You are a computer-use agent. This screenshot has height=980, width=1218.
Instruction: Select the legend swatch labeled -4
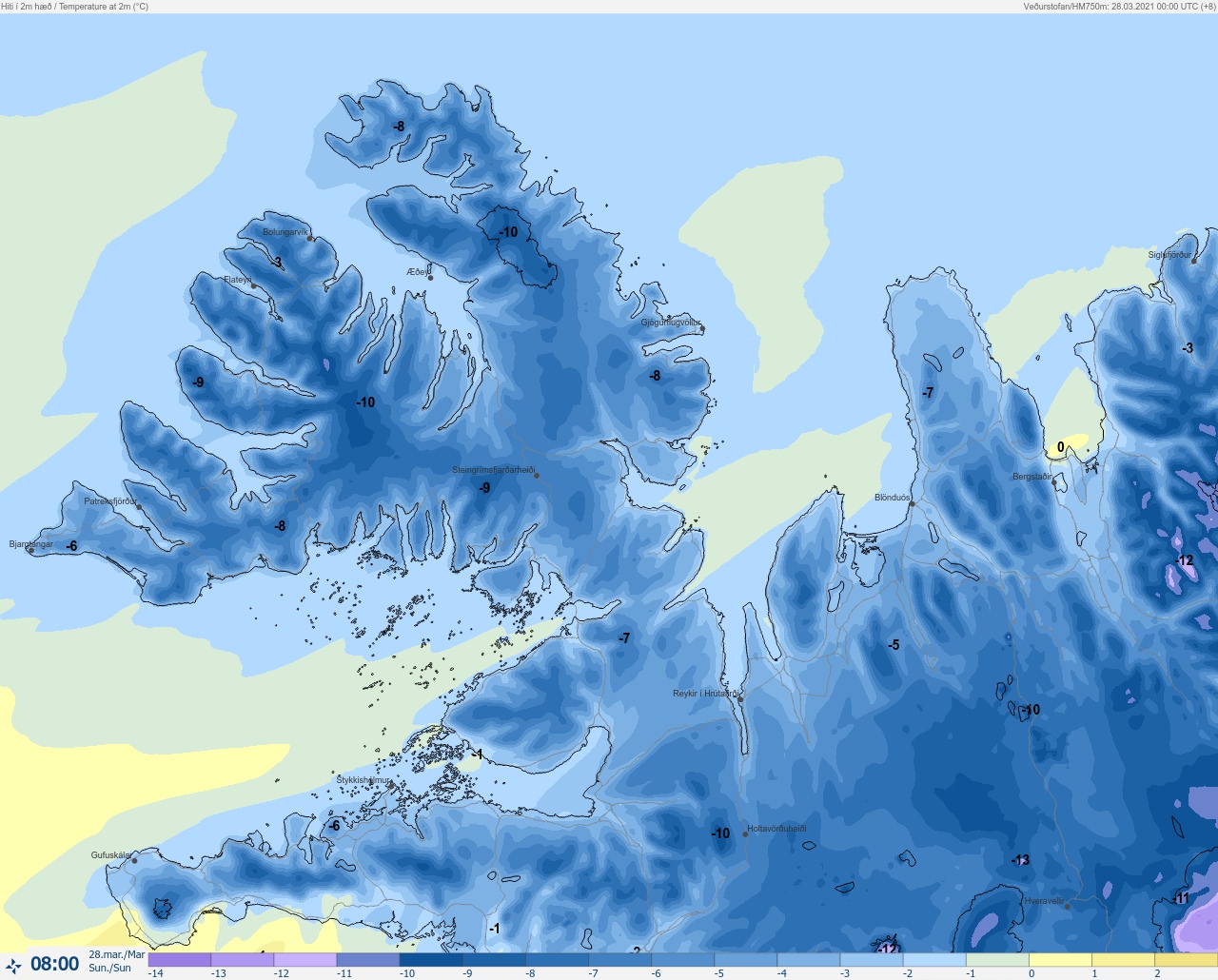click(x=808, y=960)
